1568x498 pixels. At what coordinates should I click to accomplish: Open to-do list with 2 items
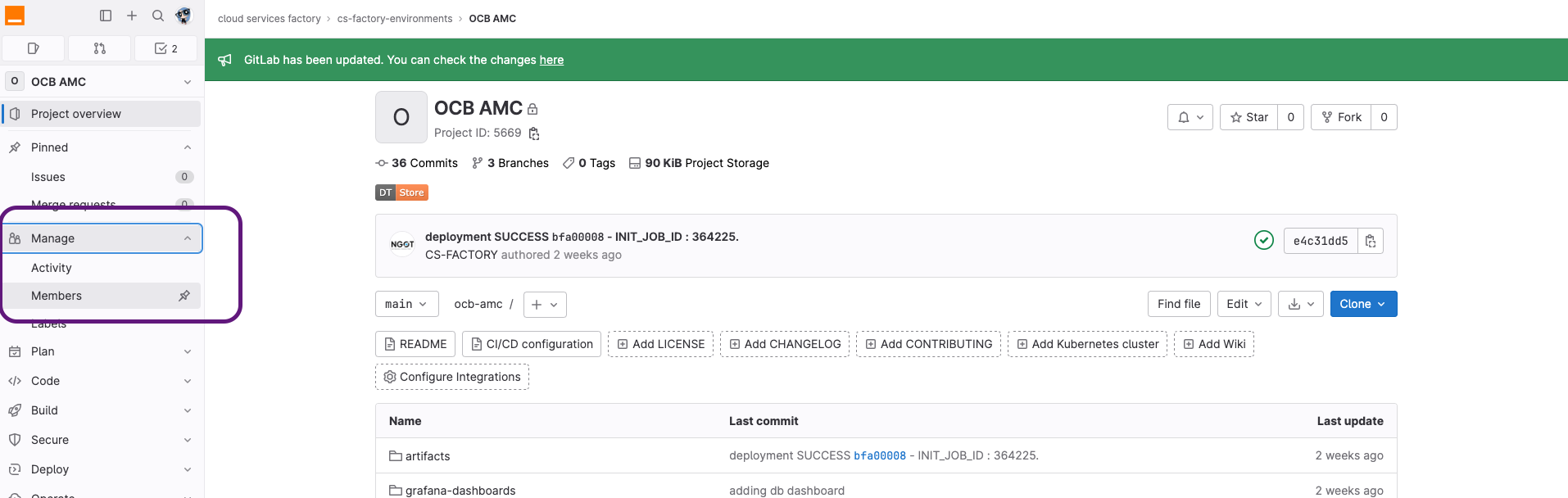pyautogui.click(x=166, y=48)
